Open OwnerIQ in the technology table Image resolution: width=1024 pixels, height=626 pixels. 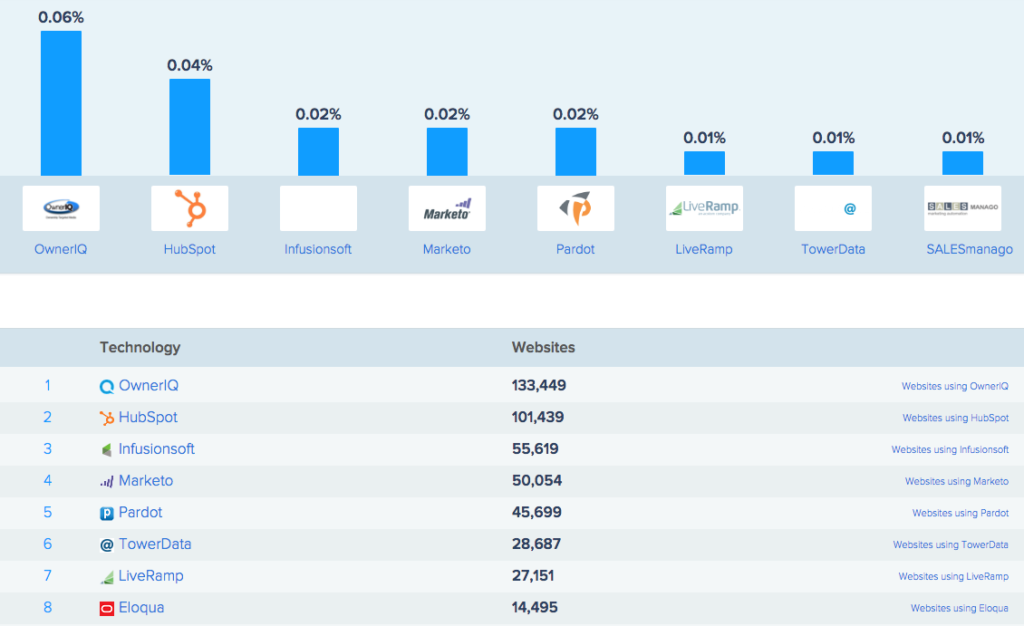coord(148,385)
